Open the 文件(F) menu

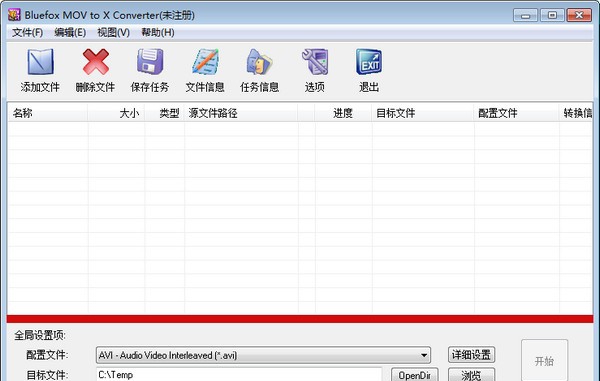27,33
